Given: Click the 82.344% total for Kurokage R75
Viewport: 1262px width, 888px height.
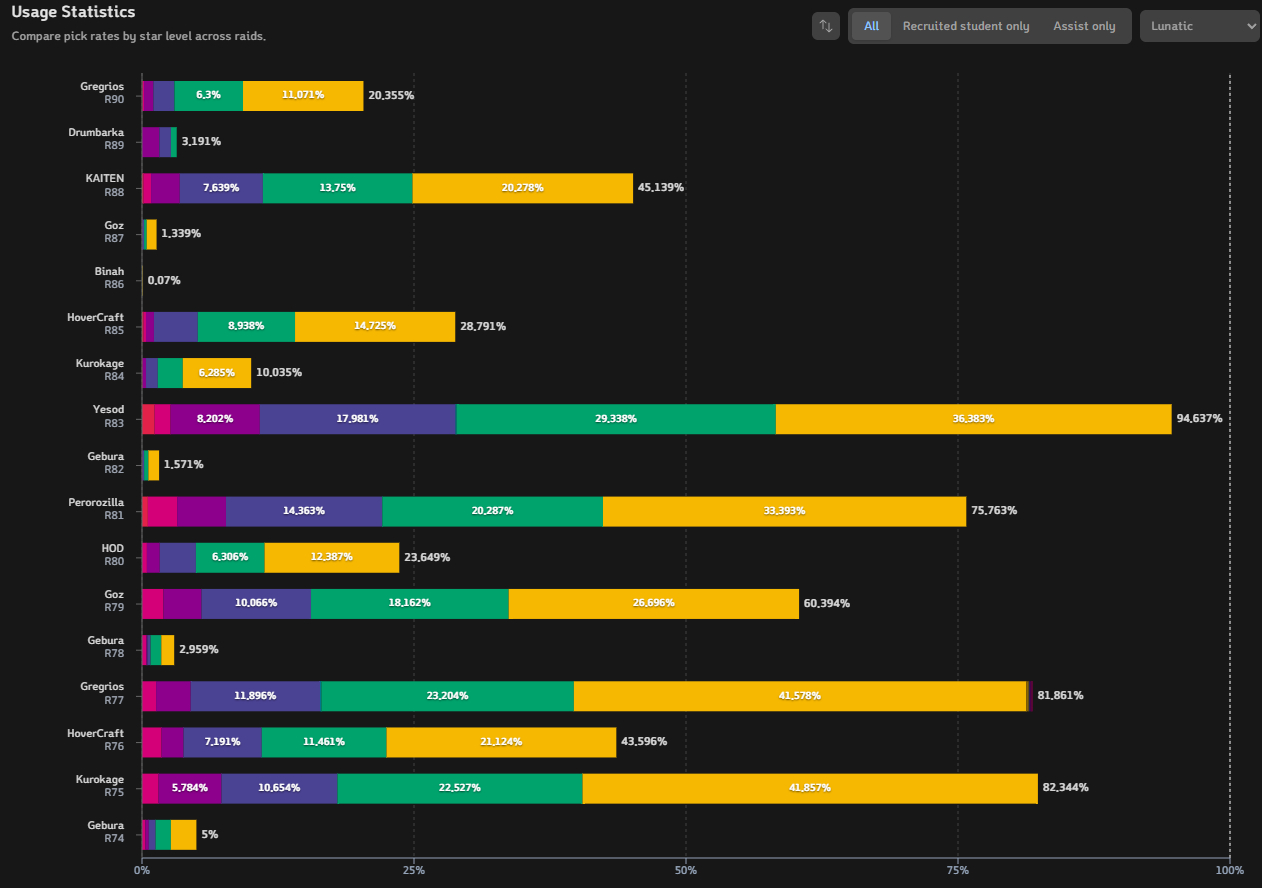Looking at the screenshot, I should point(1066,788).
